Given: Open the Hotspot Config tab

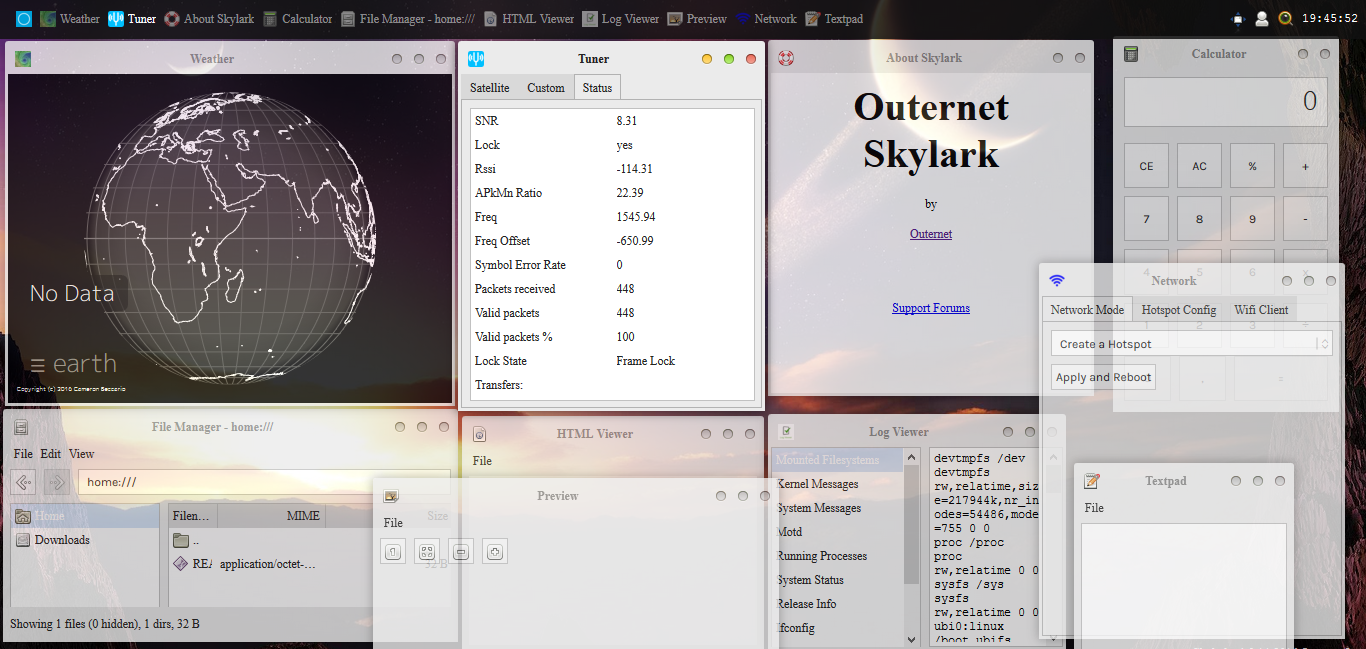Looking at the screenshot, I should coord(1179,310).
